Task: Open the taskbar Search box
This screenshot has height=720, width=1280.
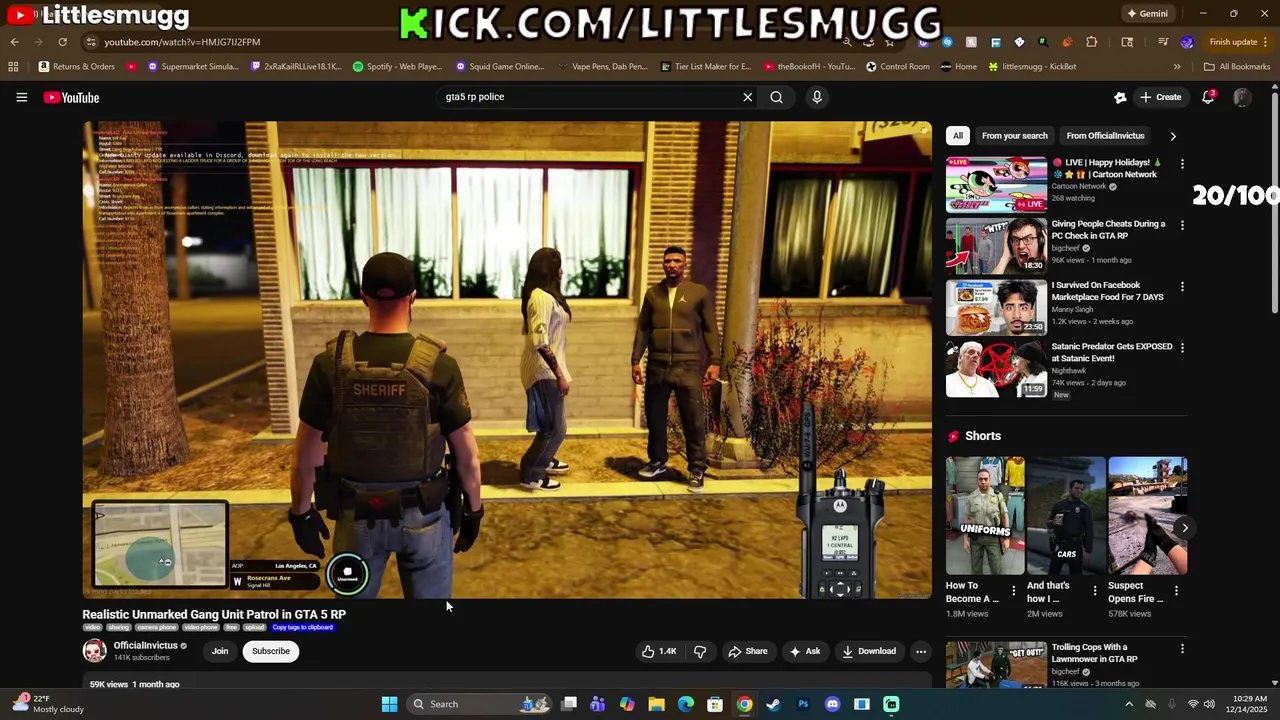Action: [x=481, y=704]
